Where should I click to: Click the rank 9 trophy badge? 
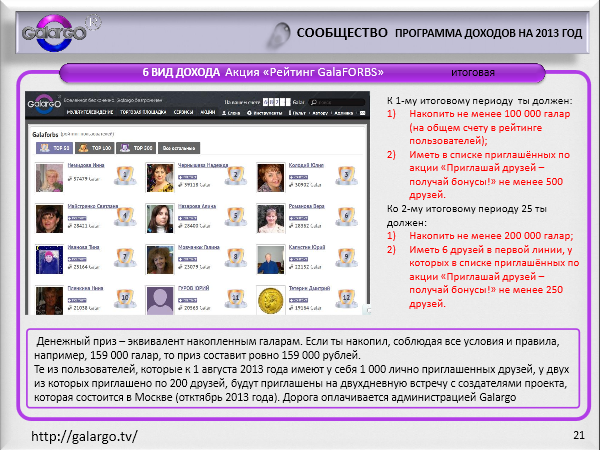346,258
